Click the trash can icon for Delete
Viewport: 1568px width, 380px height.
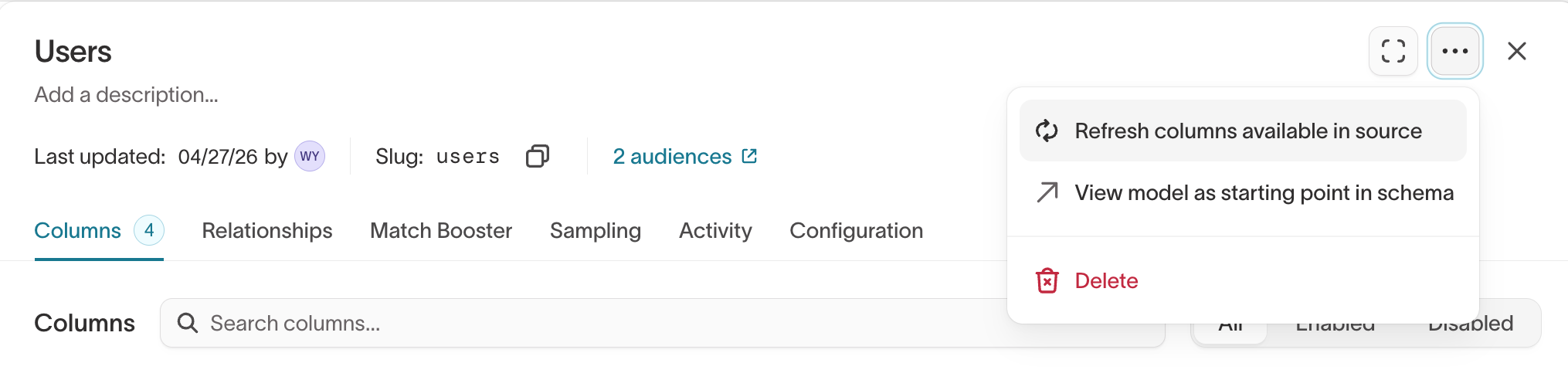pos(1047,280)
